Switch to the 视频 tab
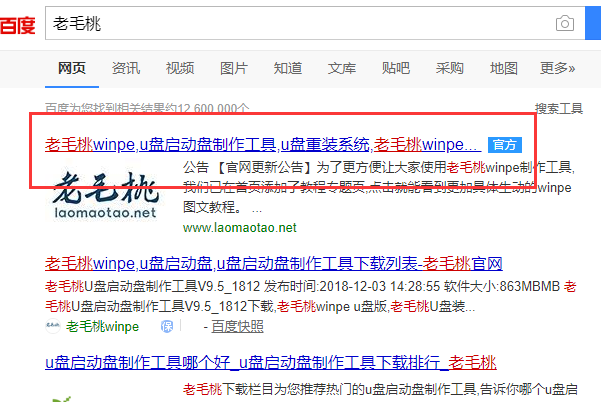Image resolution: width=601 pixels, height=402 pixels. pos(180,68)
